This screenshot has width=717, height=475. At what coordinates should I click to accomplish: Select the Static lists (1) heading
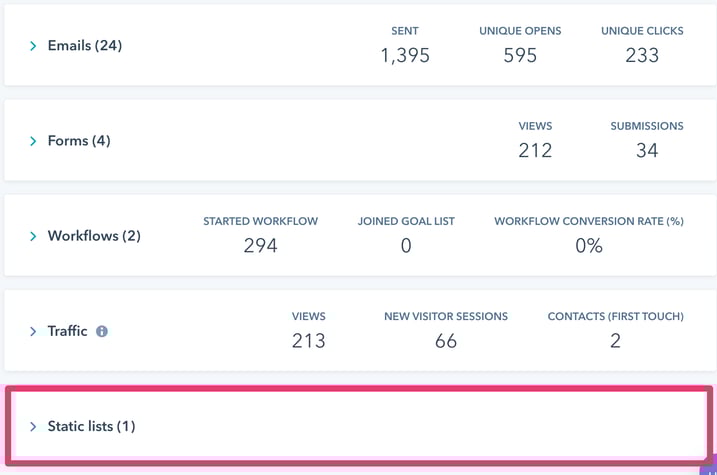[x=91, y=426]
